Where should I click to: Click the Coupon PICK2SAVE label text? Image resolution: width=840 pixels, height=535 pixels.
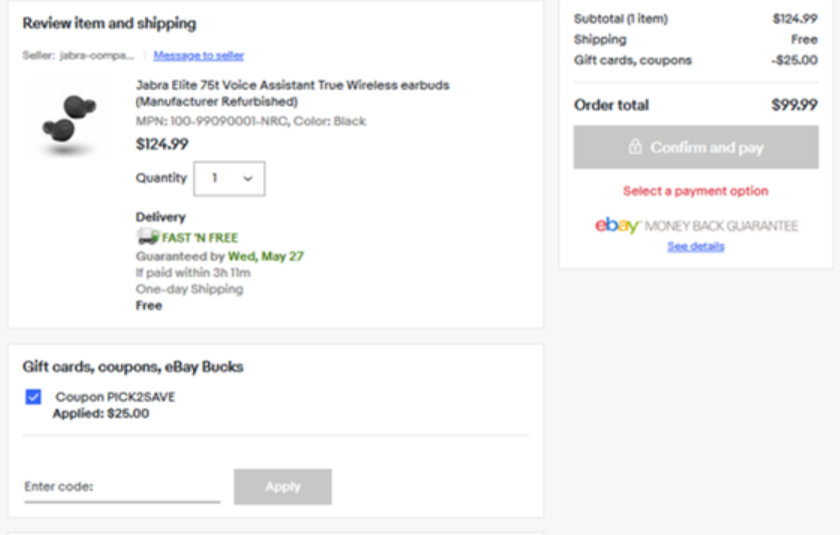(115, 397)
